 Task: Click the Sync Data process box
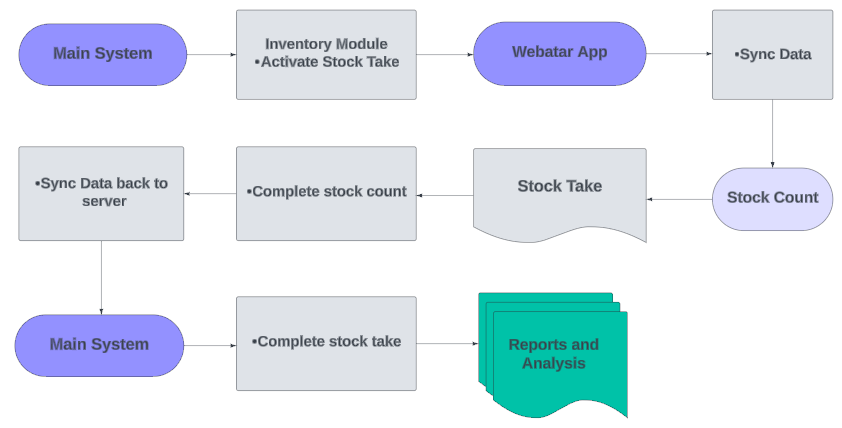(x=772, y=54)
